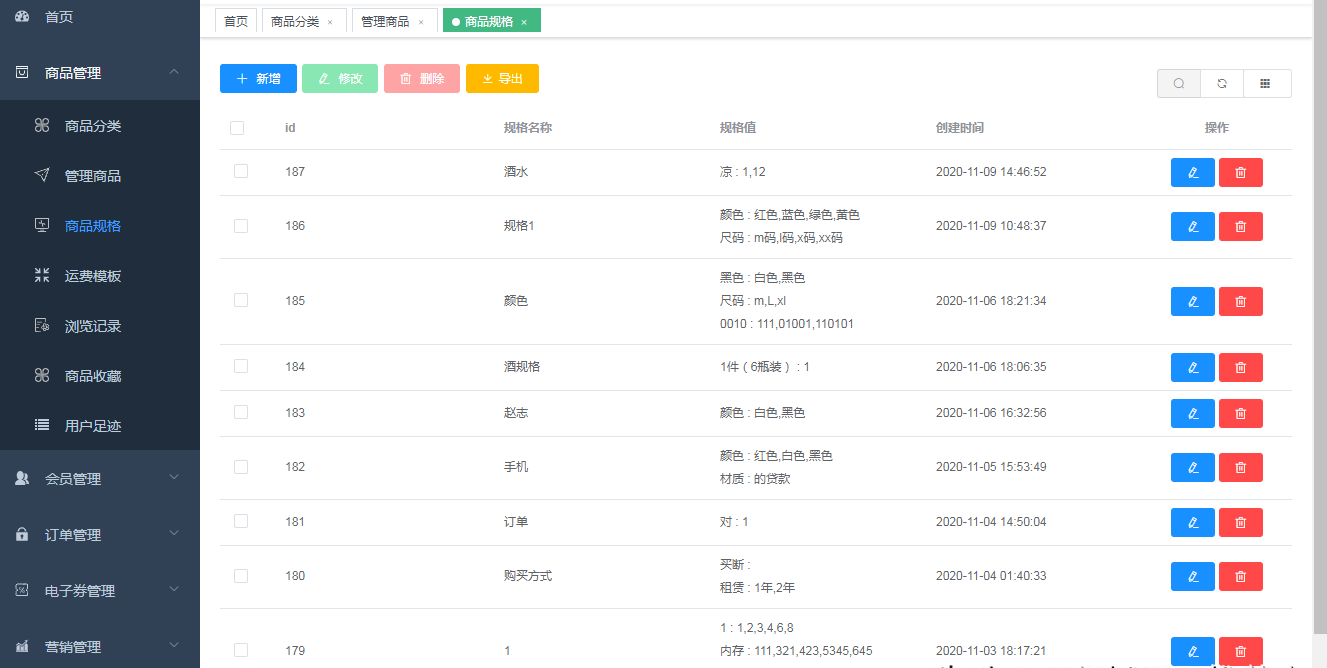
Task: Close the 商品规格 tab
Action: [524, 22]
